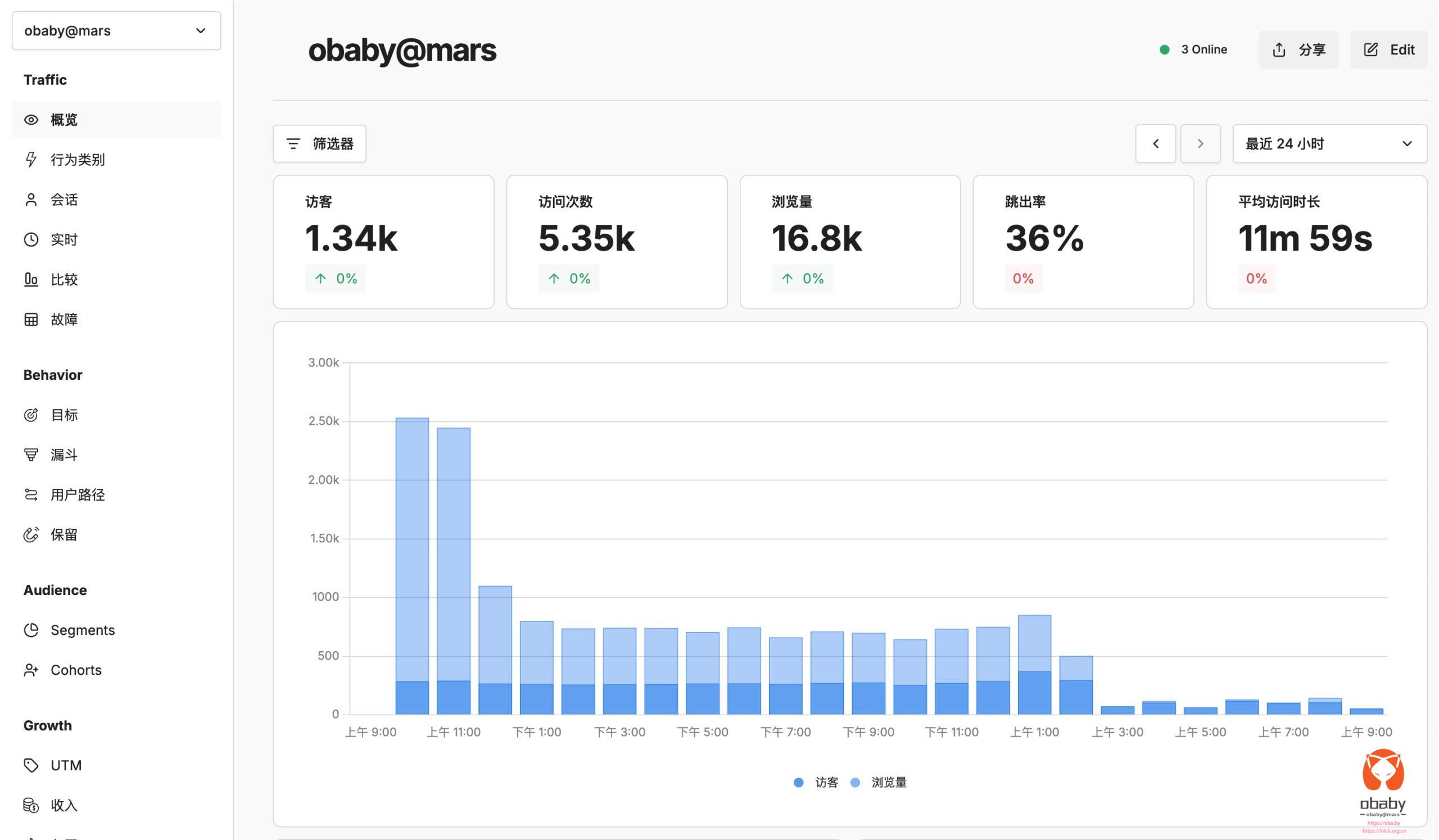This screenshot has width=1439, height=840.
Task: Click the target icon for 目标
Action: pos(31,415)
